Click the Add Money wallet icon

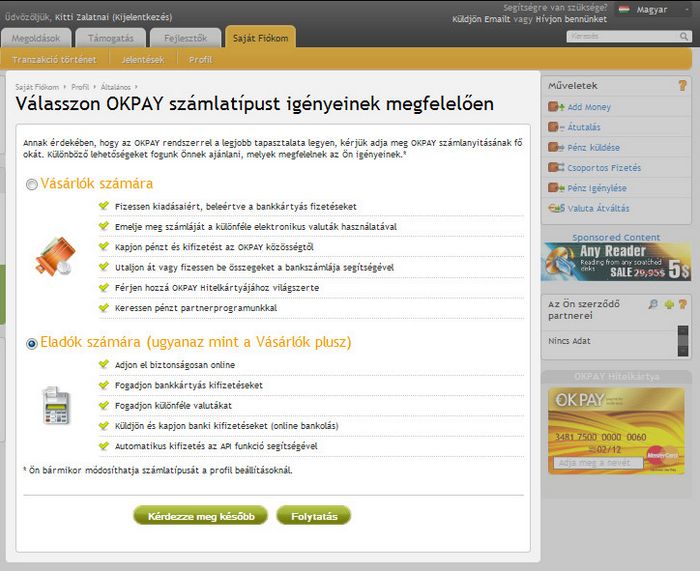(x=556, y=107)
